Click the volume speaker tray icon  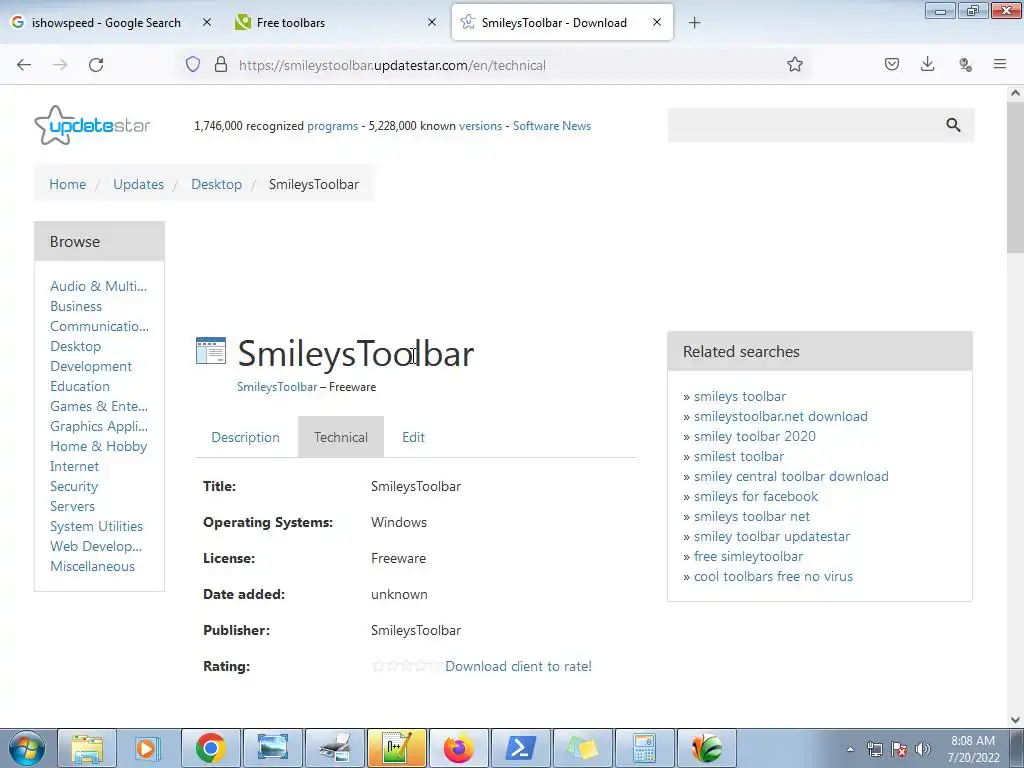point(922,750)
